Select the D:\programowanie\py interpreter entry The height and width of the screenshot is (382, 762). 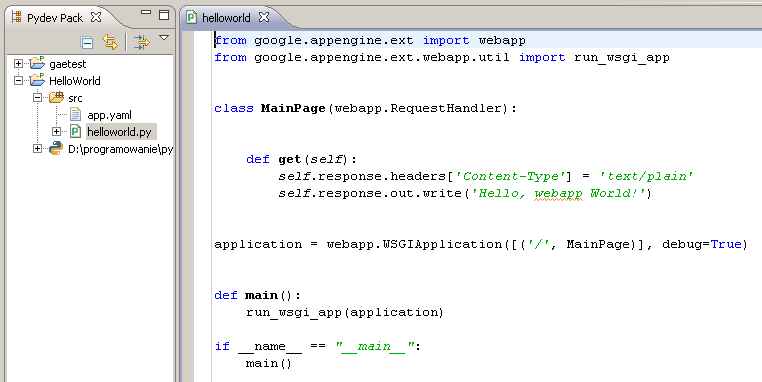121,149
